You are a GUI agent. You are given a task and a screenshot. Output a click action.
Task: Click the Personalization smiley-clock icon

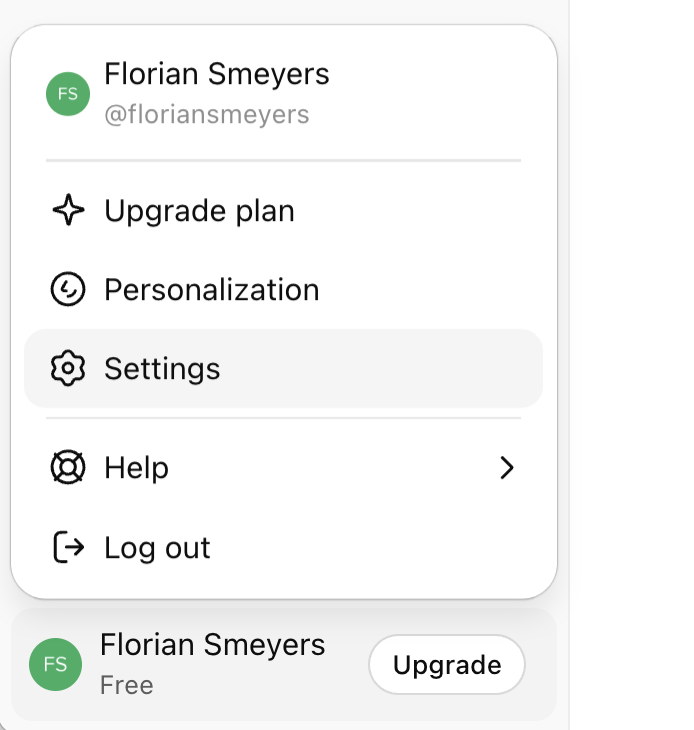[x=67, y=290]
